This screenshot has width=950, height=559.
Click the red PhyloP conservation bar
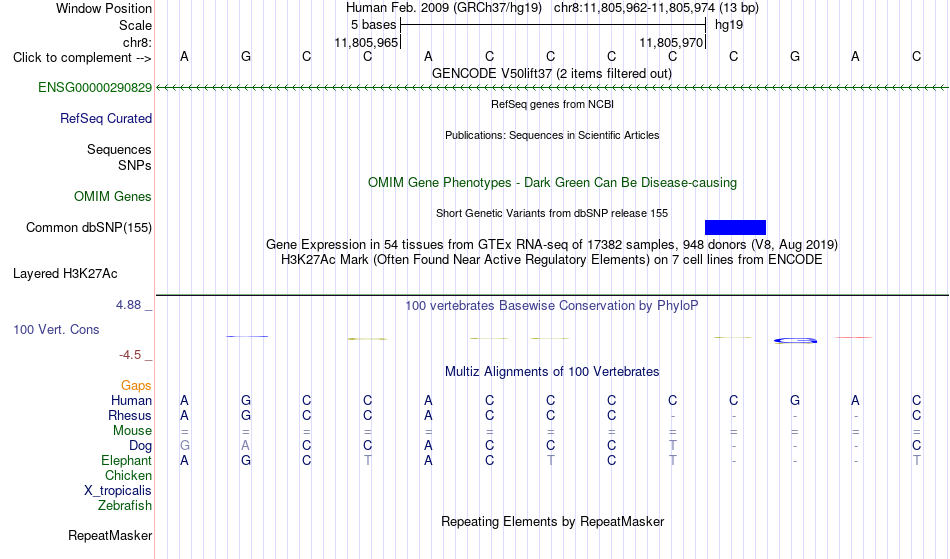tap(854, 337)
